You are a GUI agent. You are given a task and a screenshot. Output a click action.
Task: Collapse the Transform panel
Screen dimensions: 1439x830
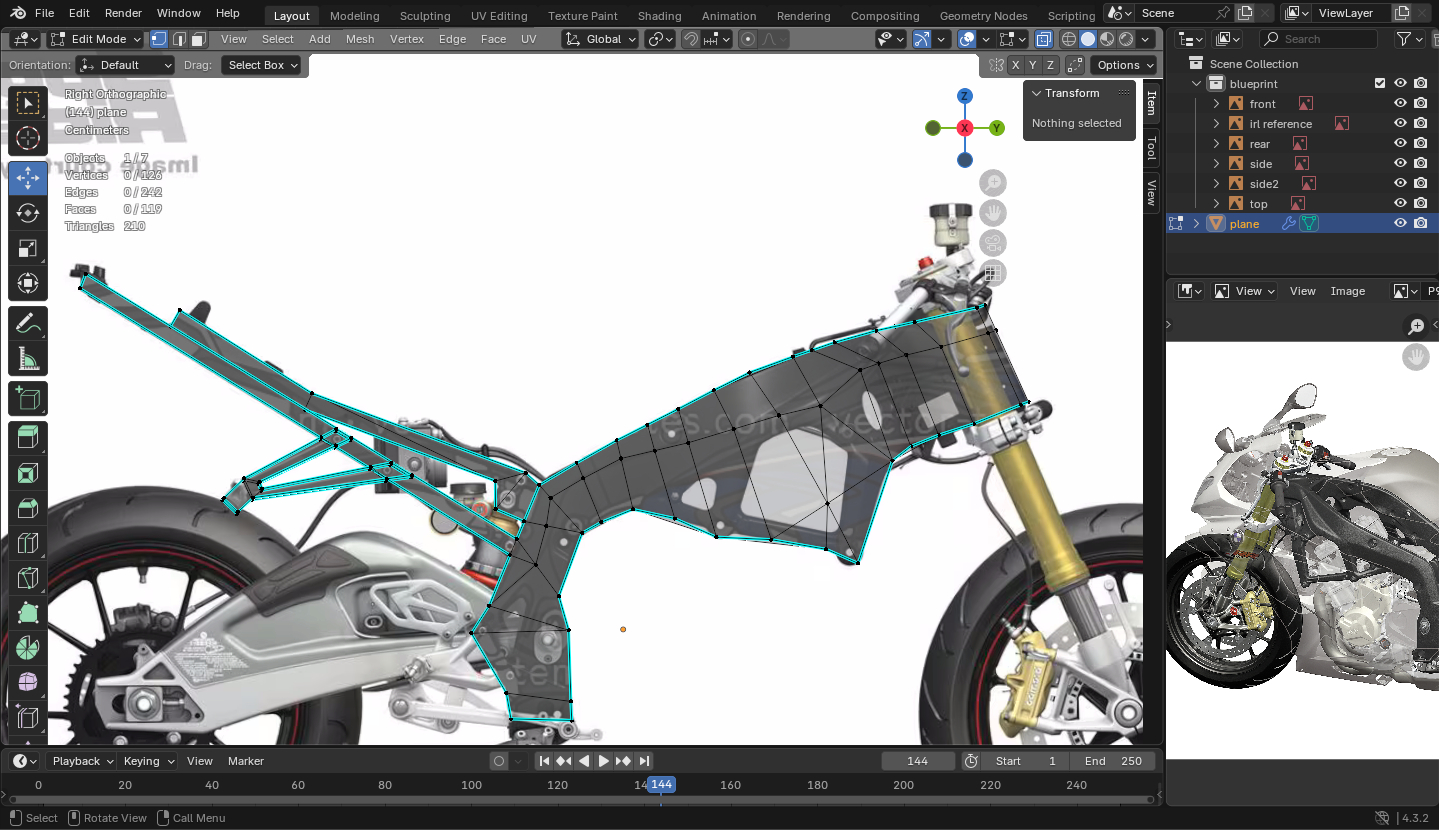coord(1037,93)
